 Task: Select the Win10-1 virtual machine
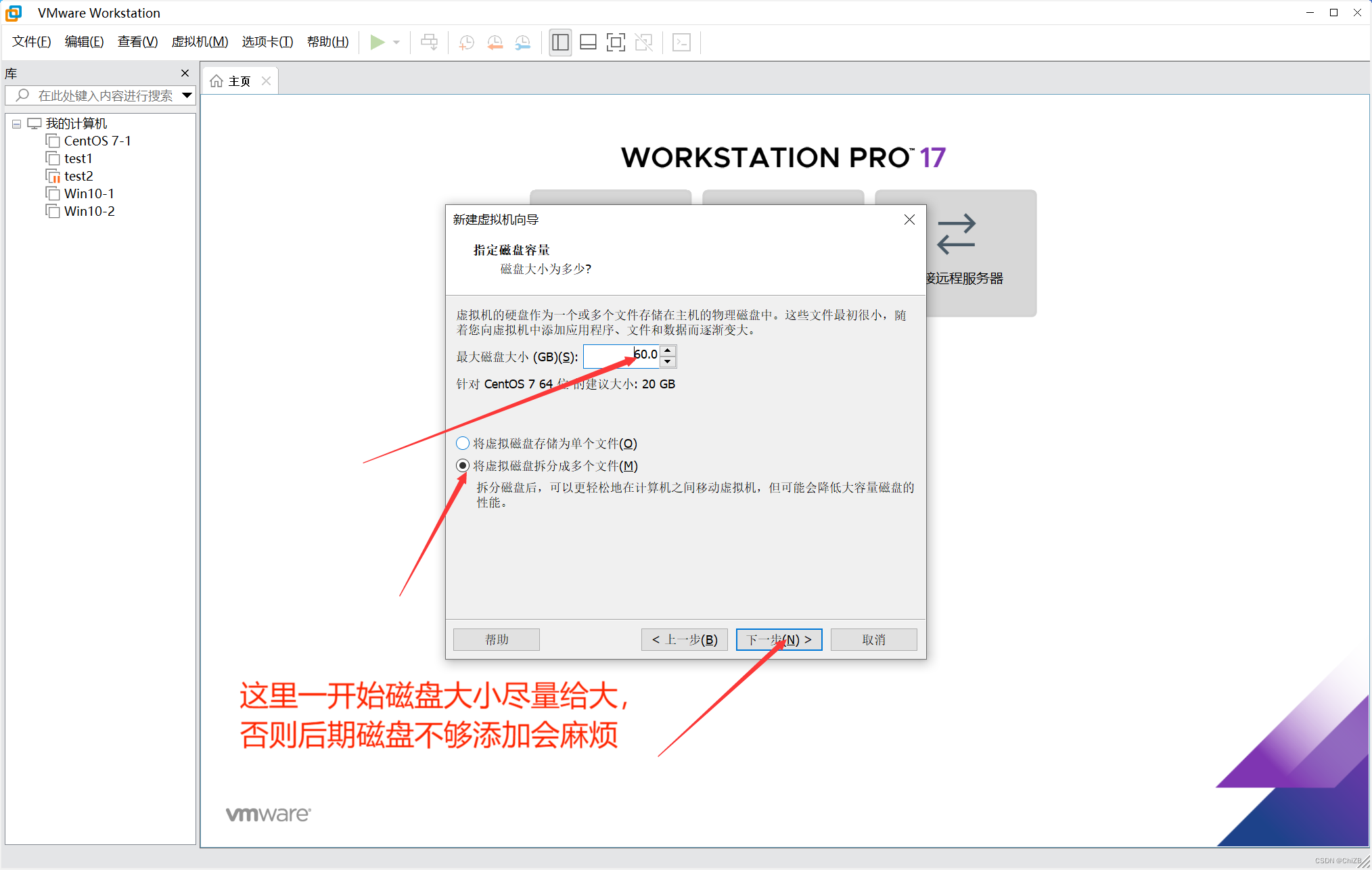pos(89,194)
